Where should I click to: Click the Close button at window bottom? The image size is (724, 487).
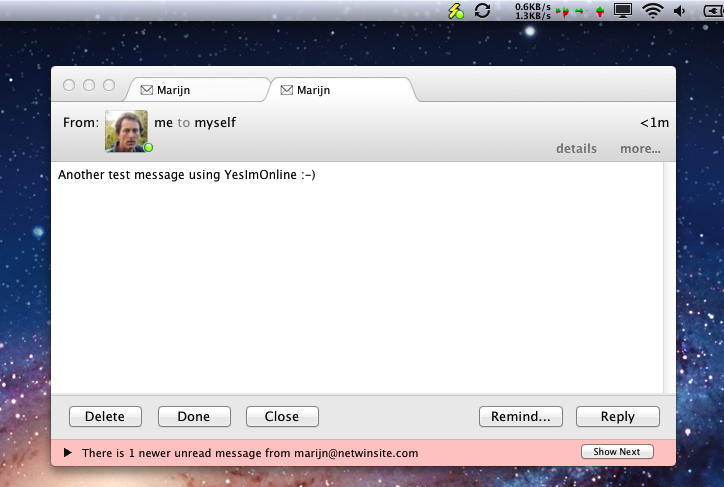[x=282, y=416]
